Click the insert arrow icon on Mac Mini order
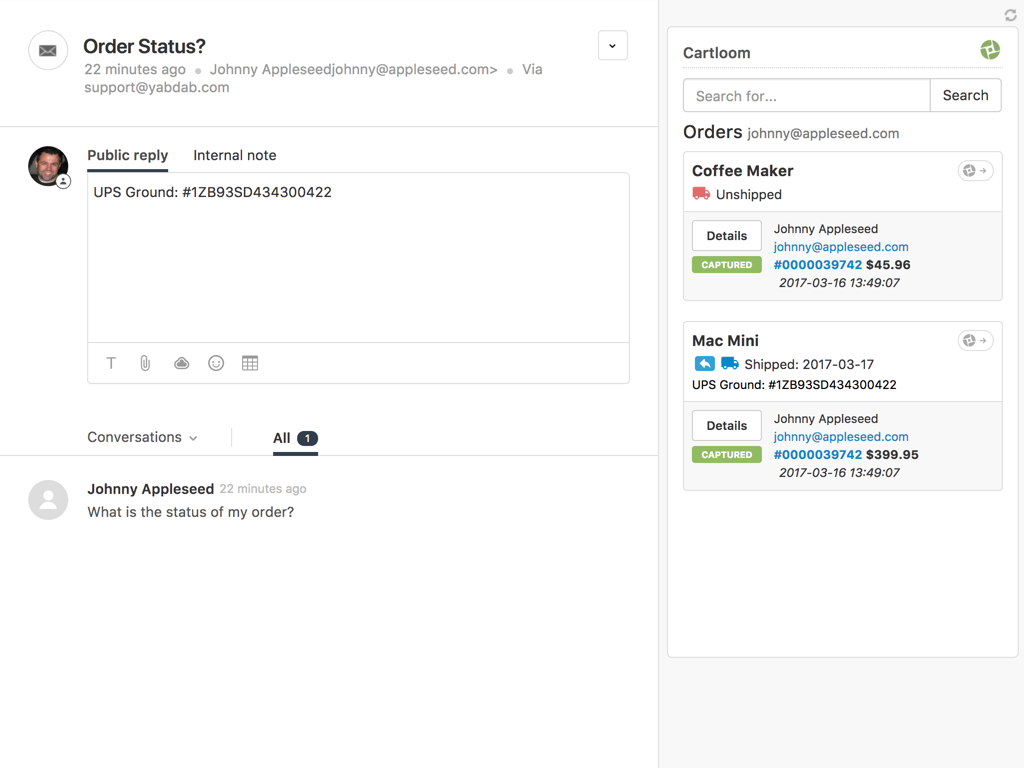The image size is (1024, 768). pyautogui.click(x=975, y=341)
